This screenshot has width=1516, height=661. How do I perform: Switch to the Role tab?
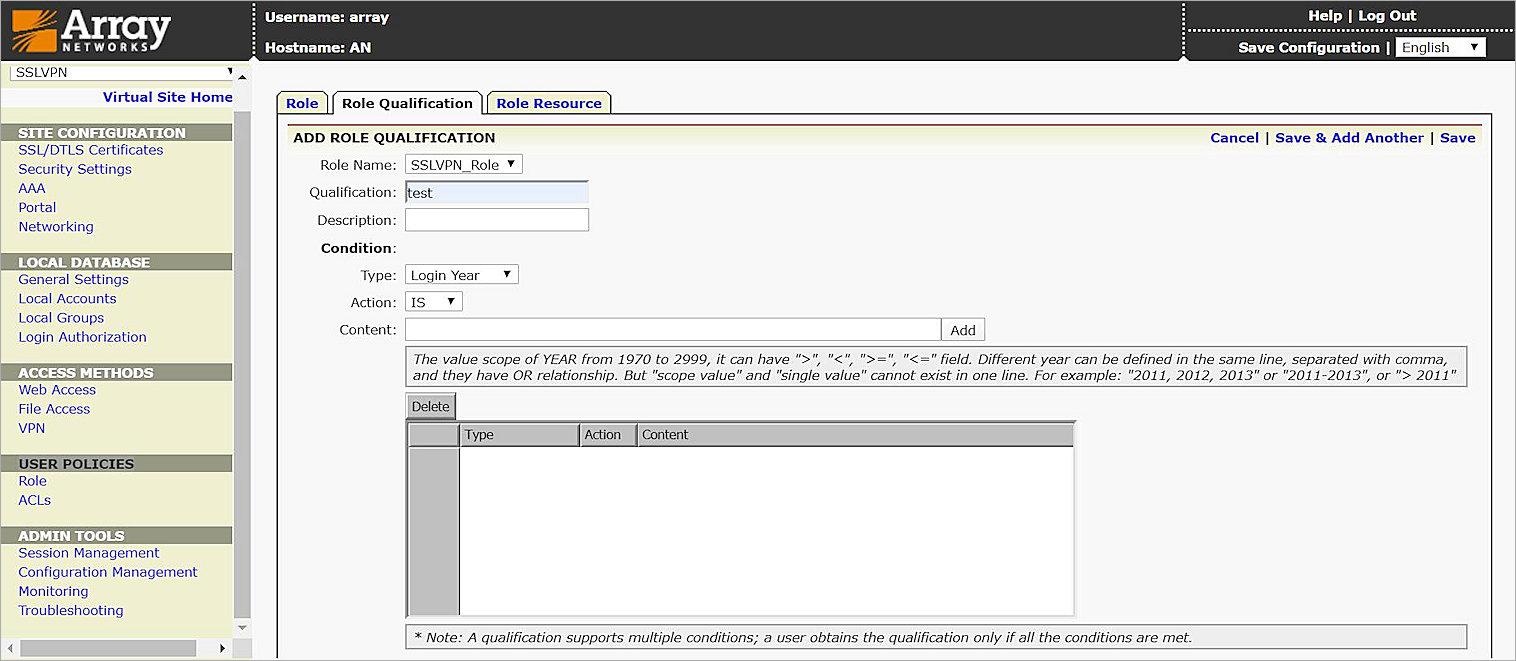(302, 103)
